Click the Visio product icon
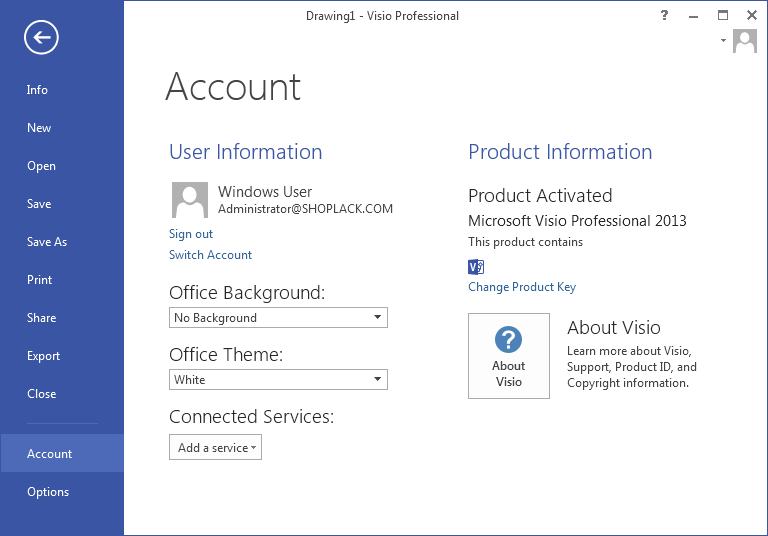 coord(476,267)
